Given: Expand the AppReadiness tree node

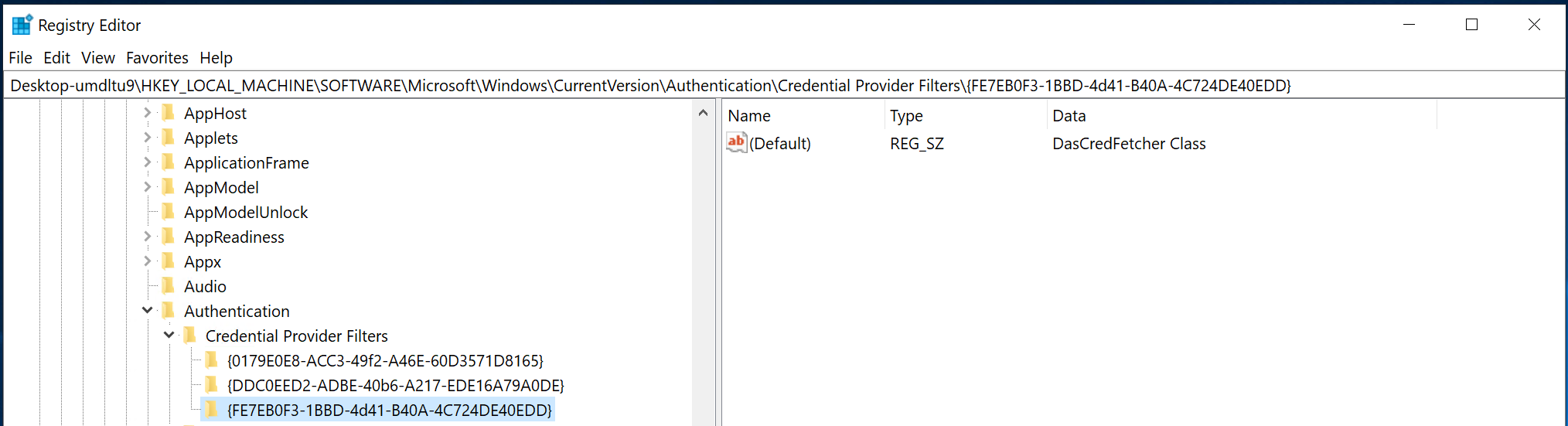Looking at the screenshot, I should pos(147,237).
